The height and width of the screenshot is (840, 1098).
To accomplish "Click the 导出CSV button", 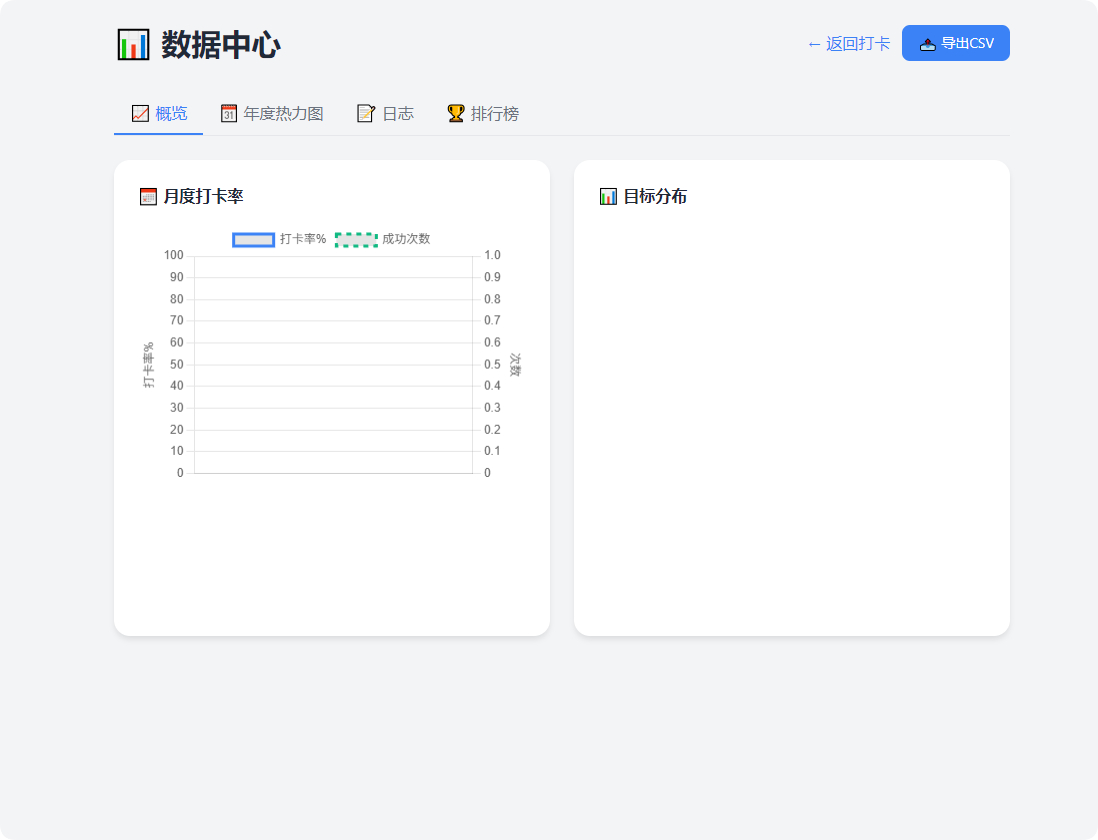I will 956,43.
